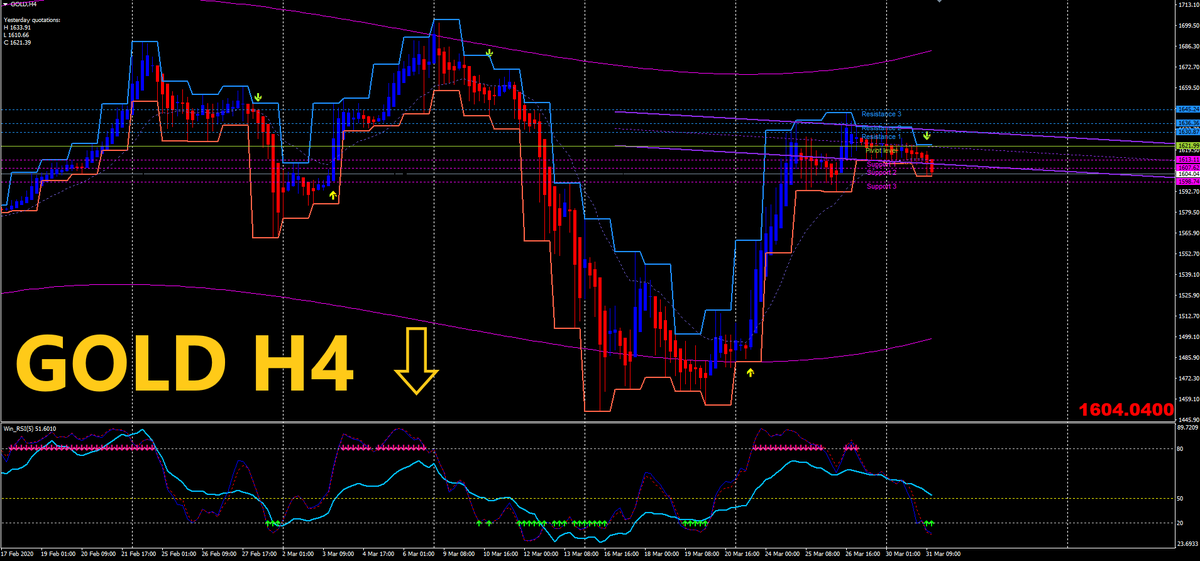Click the Pivot level label
The image size is (1200, 561).
[882, 150]
